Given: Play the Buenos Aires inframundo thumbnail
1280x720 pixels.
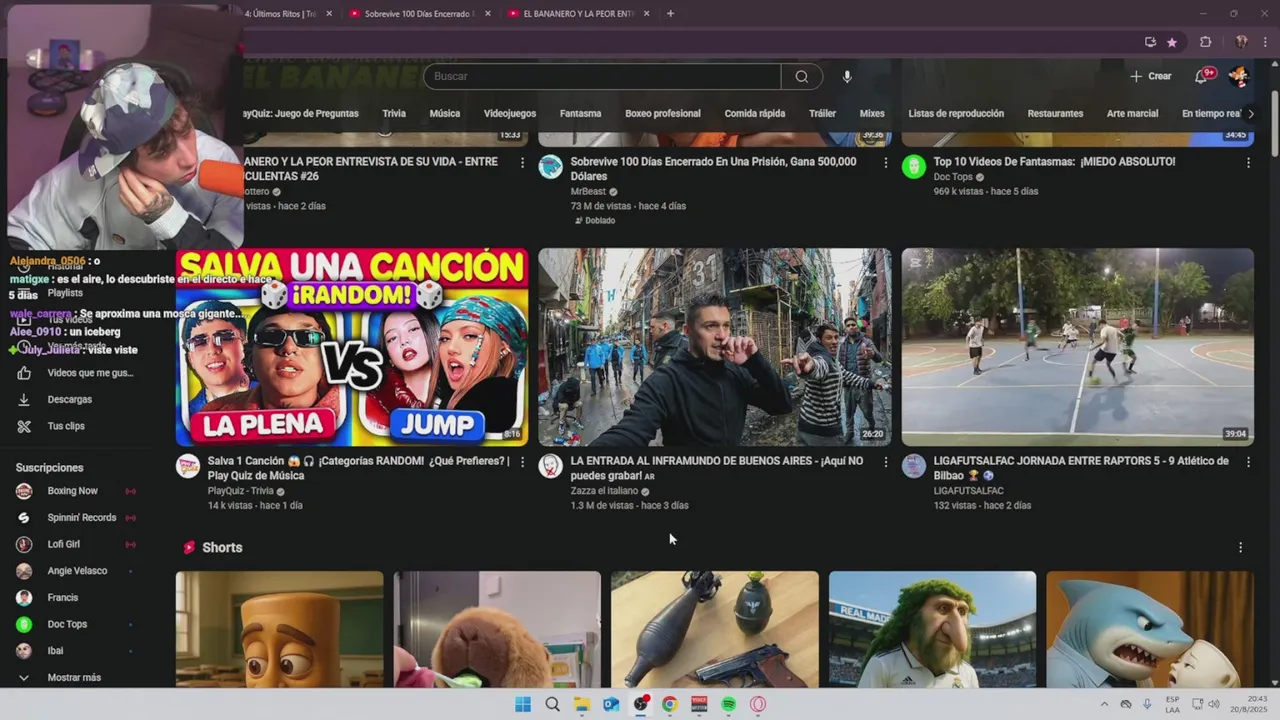Looking at the screenshot, I should (715, 347).
